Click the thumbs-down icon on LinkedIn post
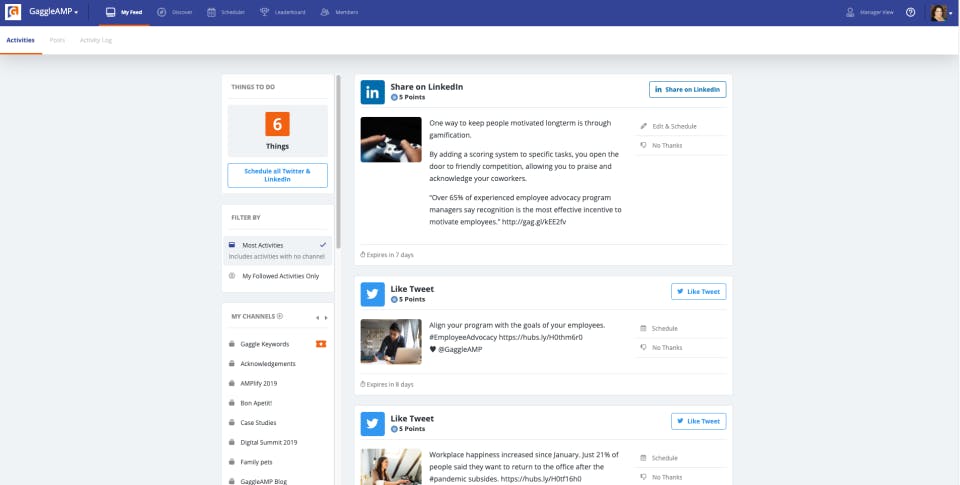The height and width of the screenshot is (485, 960). (x=643, y=146)
